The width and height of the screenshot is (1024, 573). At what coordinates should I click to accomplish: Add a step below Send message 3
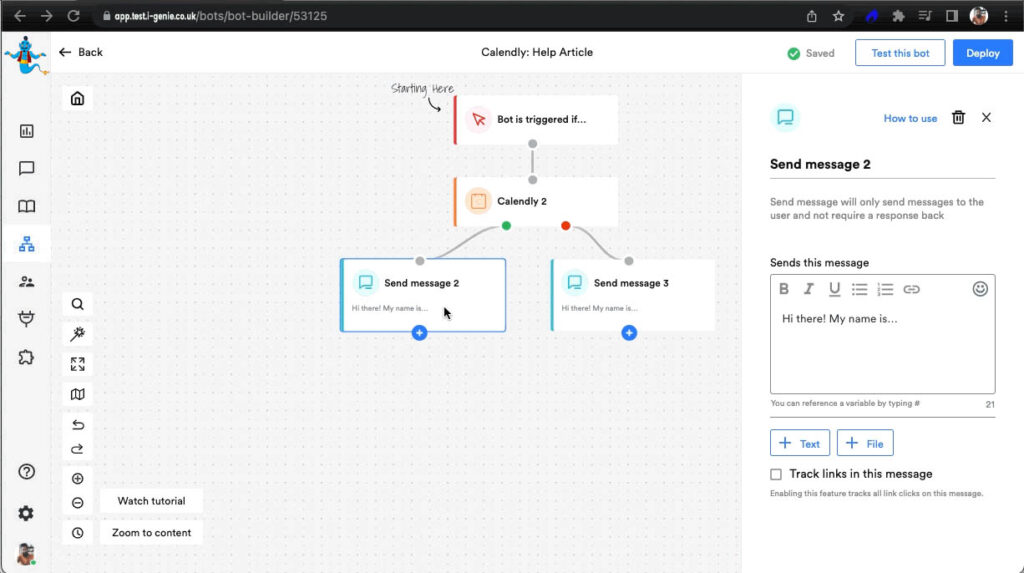pos(629,333)
